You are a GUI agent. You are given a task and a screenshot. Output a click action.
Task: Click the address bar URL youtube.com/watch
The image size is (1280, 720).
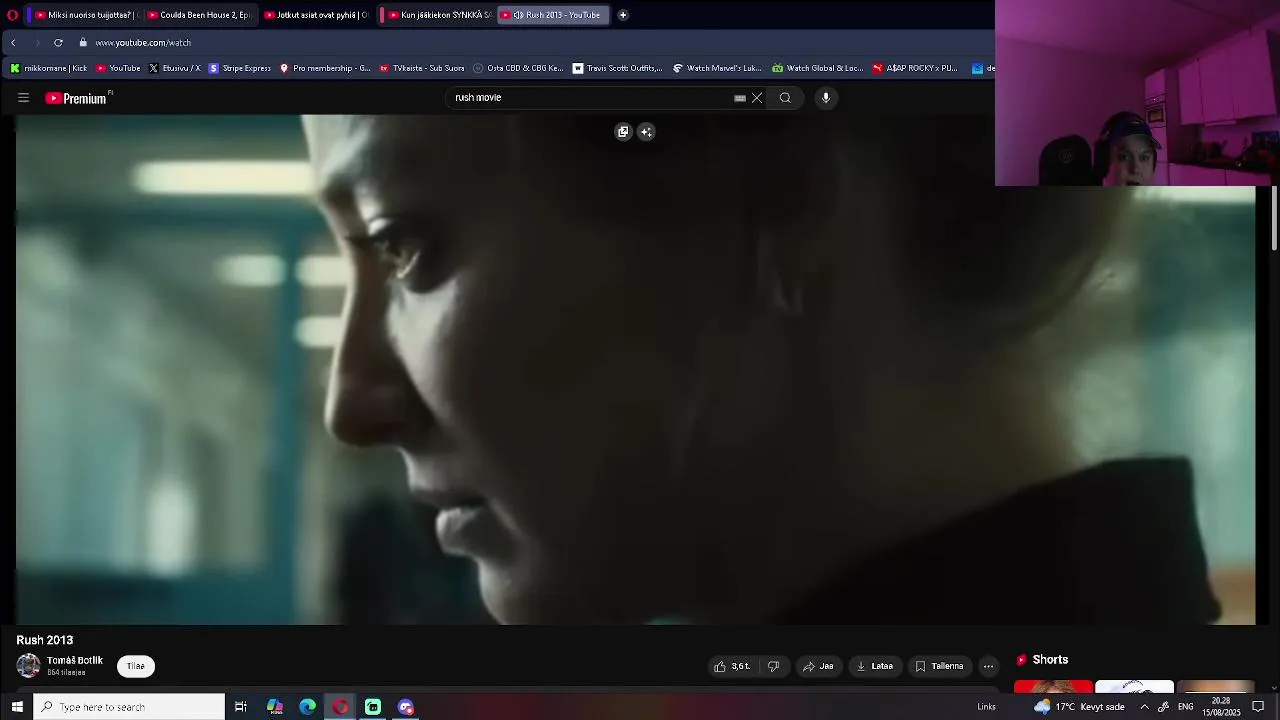(x=143, y=43)
